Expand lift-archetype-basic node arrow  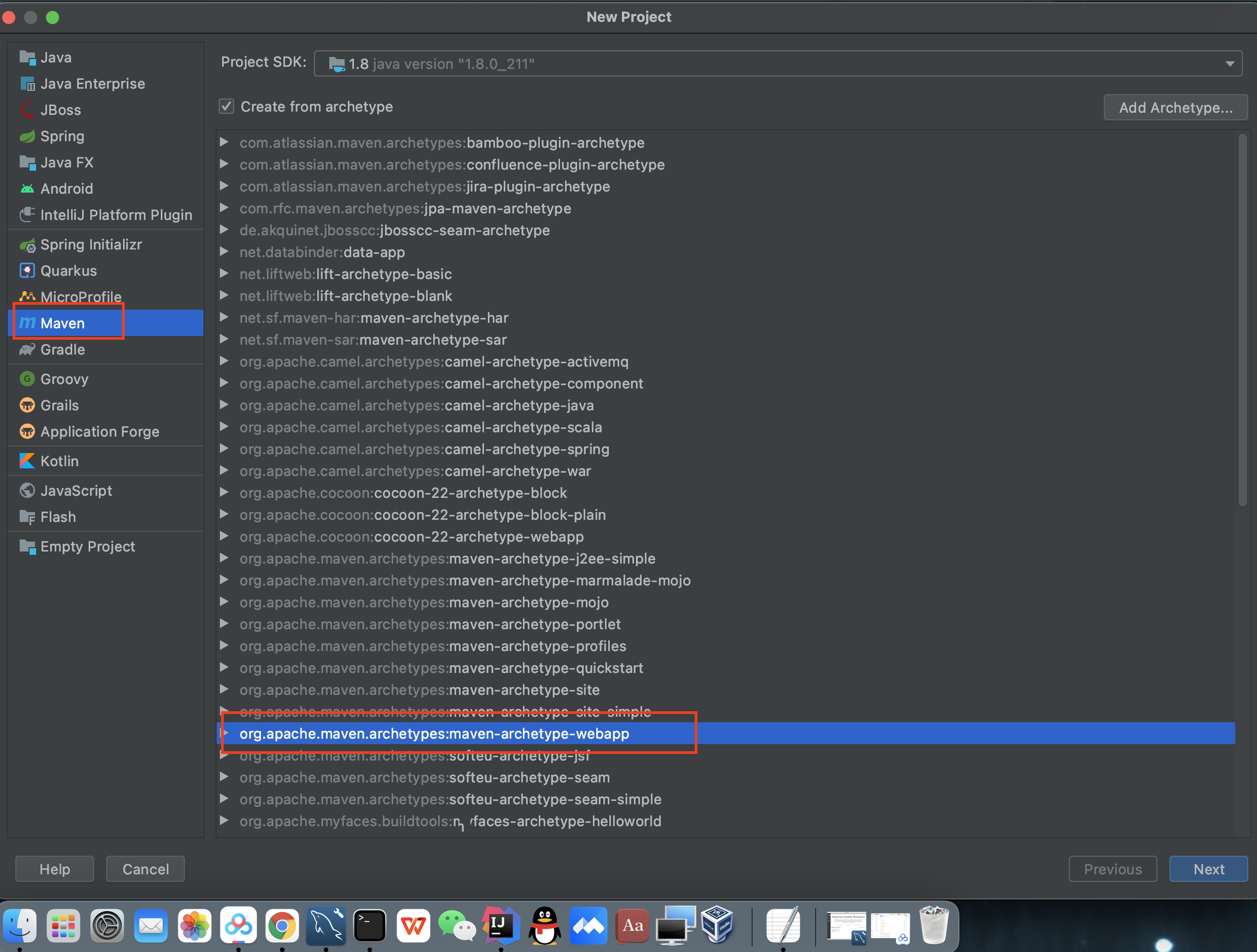(x=224, y=274)
